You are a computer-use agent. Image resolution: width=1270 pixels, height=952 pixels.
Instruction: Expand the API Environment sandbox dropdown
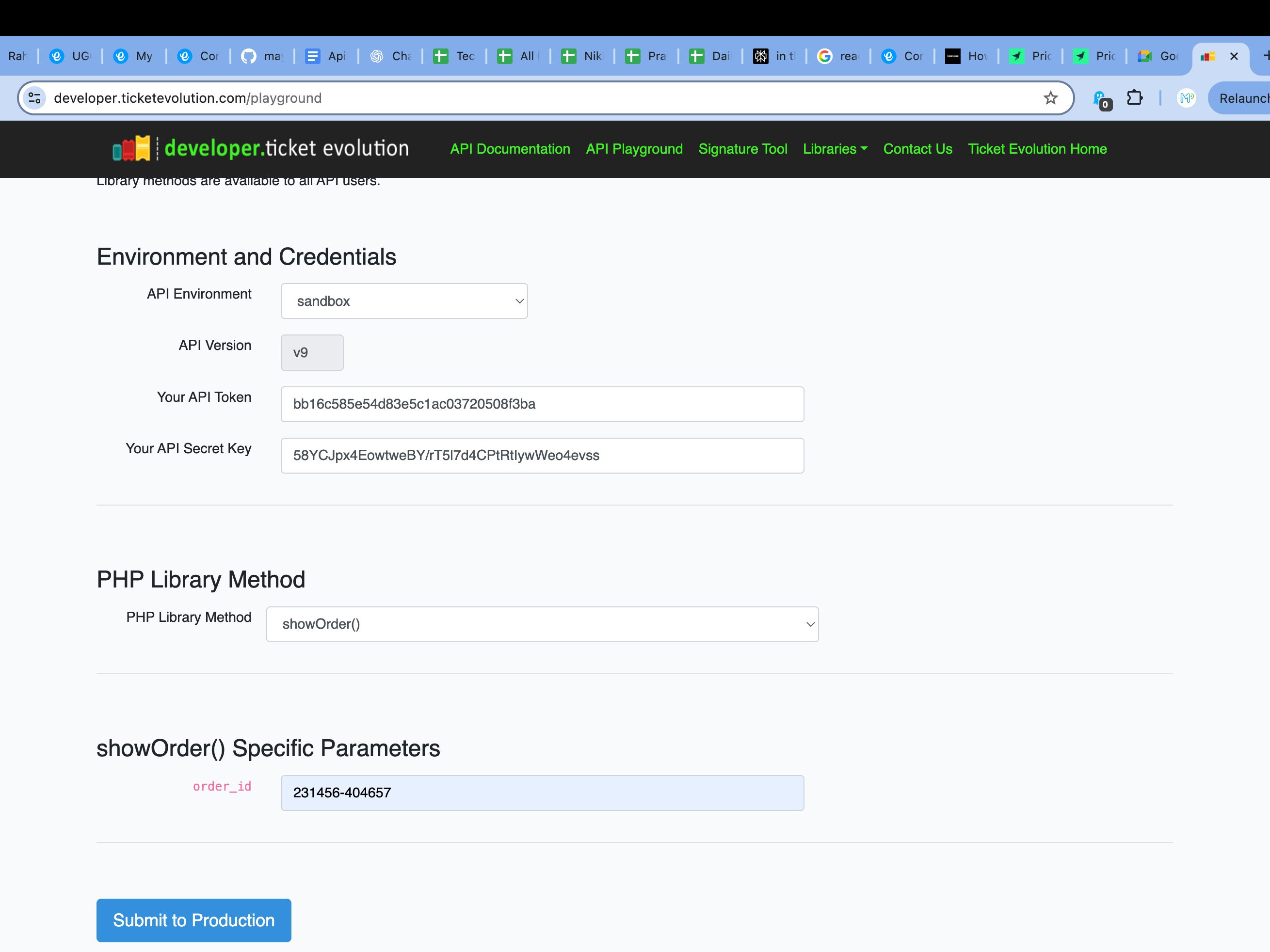(403, 301)
